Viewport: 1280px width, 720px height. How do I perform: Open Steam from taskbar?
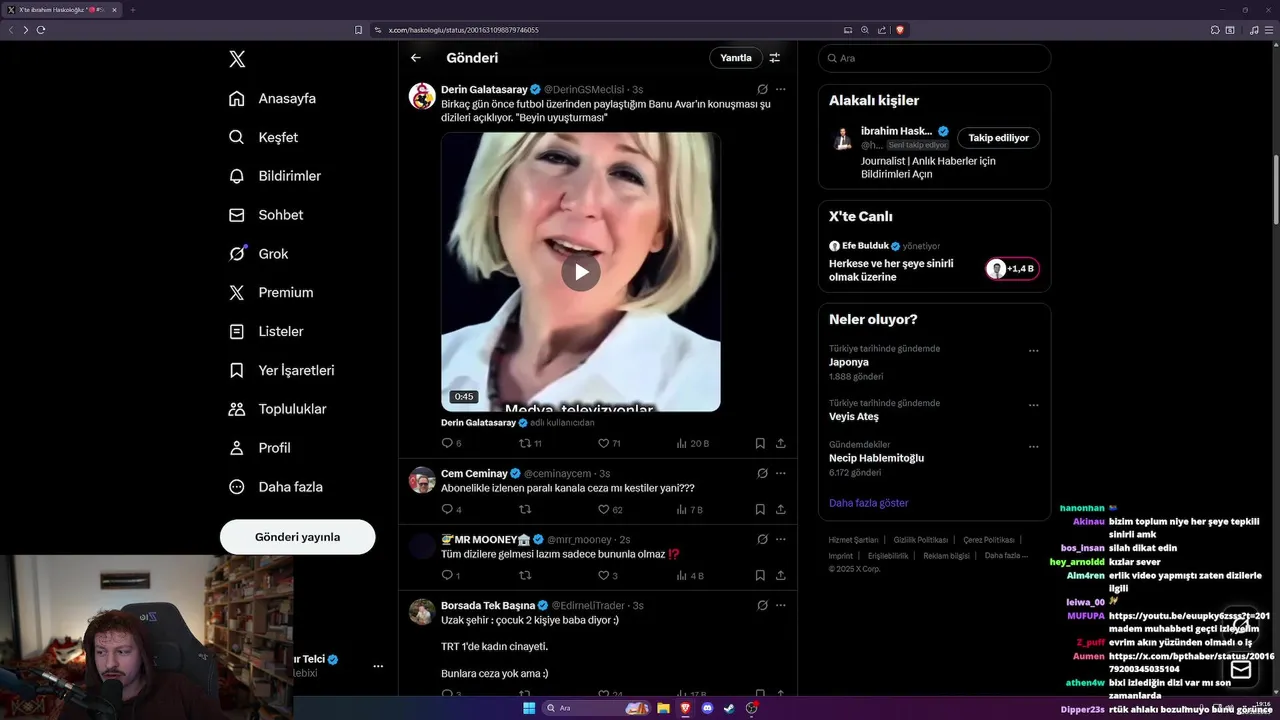pyautogui.click(x=729, y=708)
